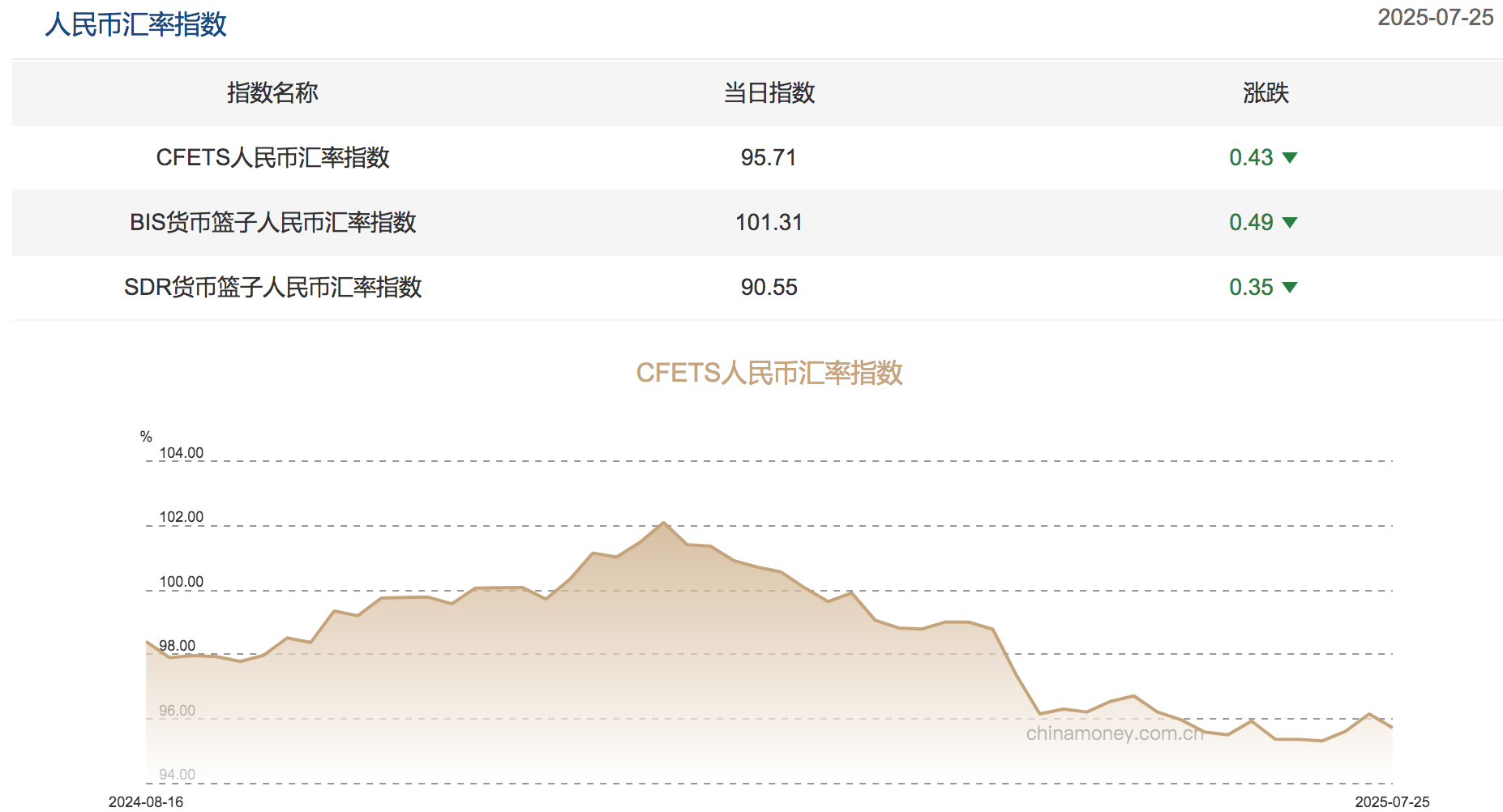Click the 98.00 y-axis label
This screenshot has height=812, width=1503.
(x=178, y=646)
